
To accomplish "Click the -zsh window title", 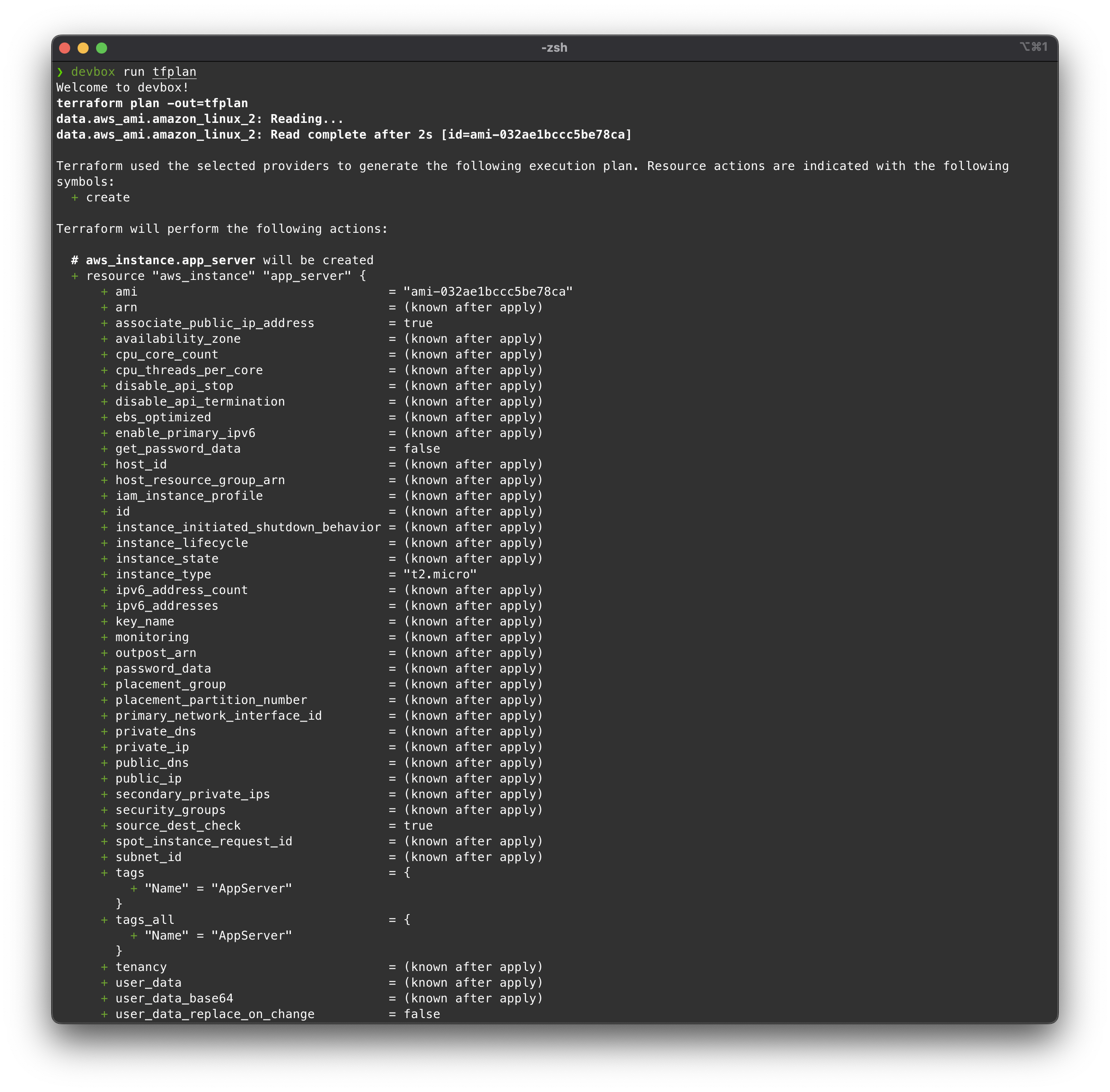I will point(555,48).
